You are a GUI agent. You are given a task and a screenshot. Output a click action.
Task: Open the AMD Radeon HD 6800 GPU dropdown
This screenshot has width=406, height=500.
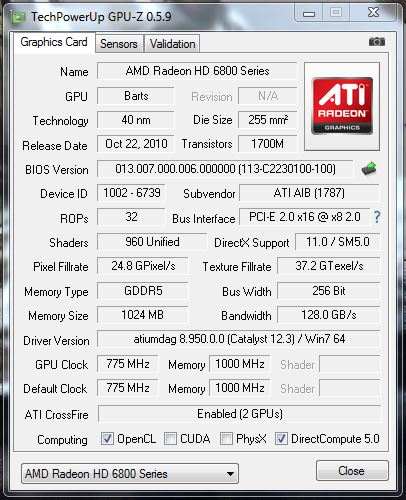tap(130, 473)
